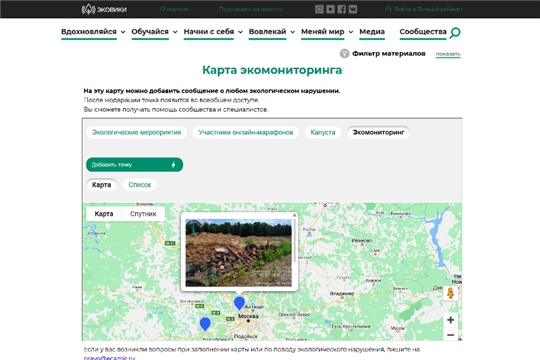
Task: Switch to Карта view pill
Action: point(102,185)
